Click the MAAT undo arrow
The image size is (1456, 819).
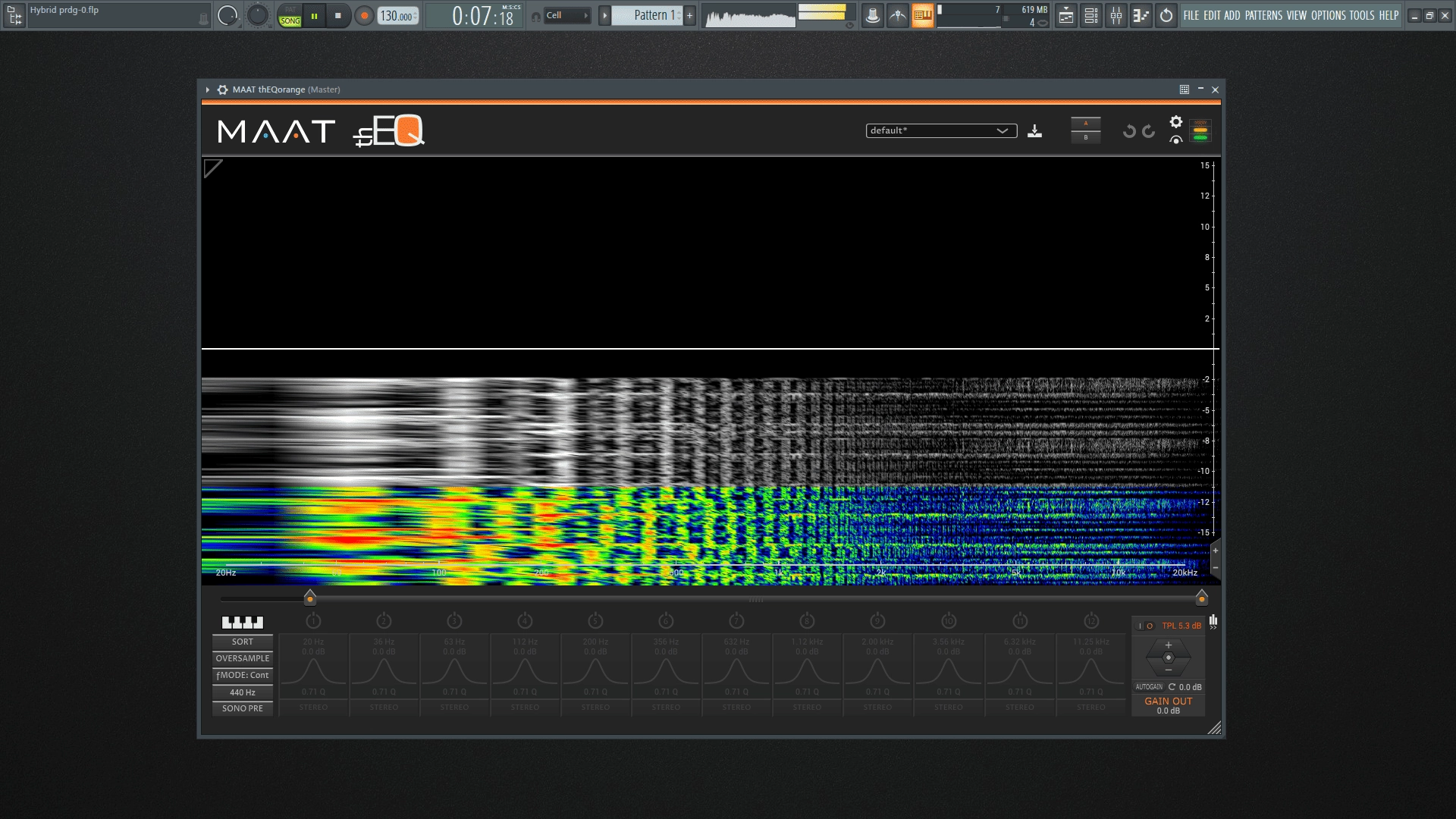(1129, 131)
